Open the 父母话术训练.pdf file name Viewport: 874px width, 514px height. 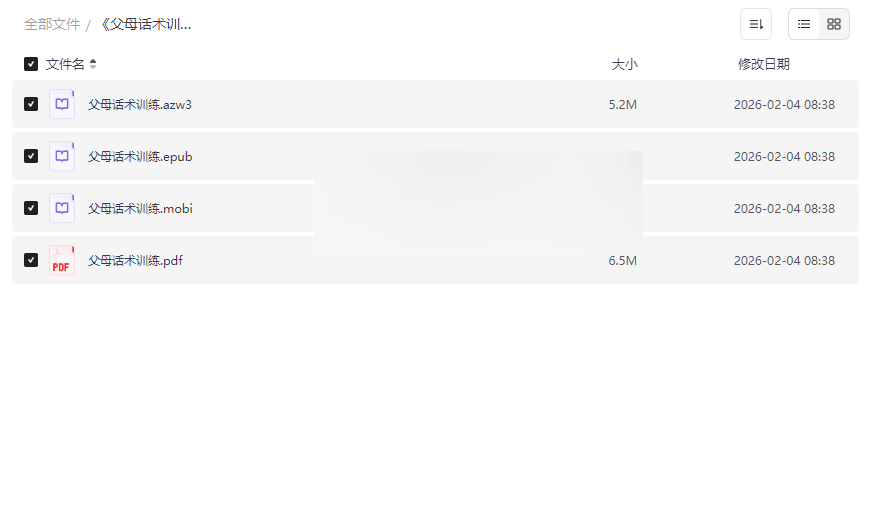135,261
